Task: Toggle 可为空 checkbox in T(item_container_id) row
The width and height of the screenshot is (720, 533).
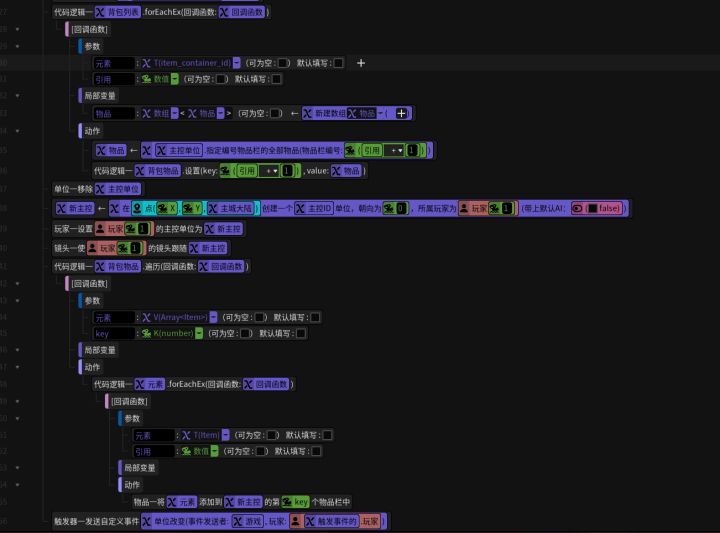Action: point(283,63)
